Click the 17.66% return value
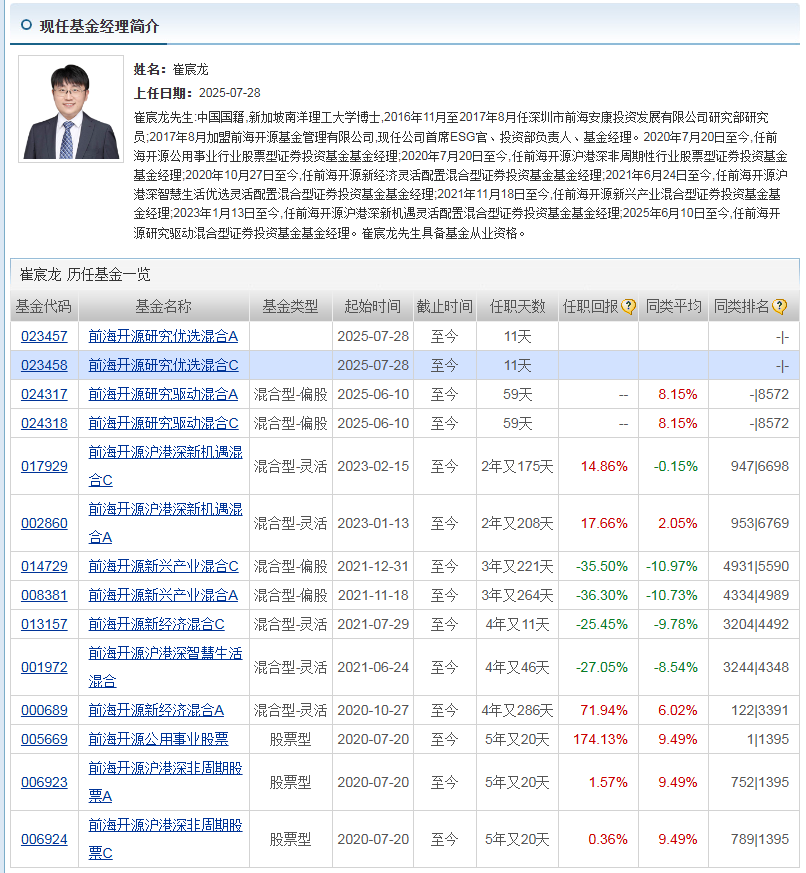This screenshot has height=873, width=806. point(604,523)
